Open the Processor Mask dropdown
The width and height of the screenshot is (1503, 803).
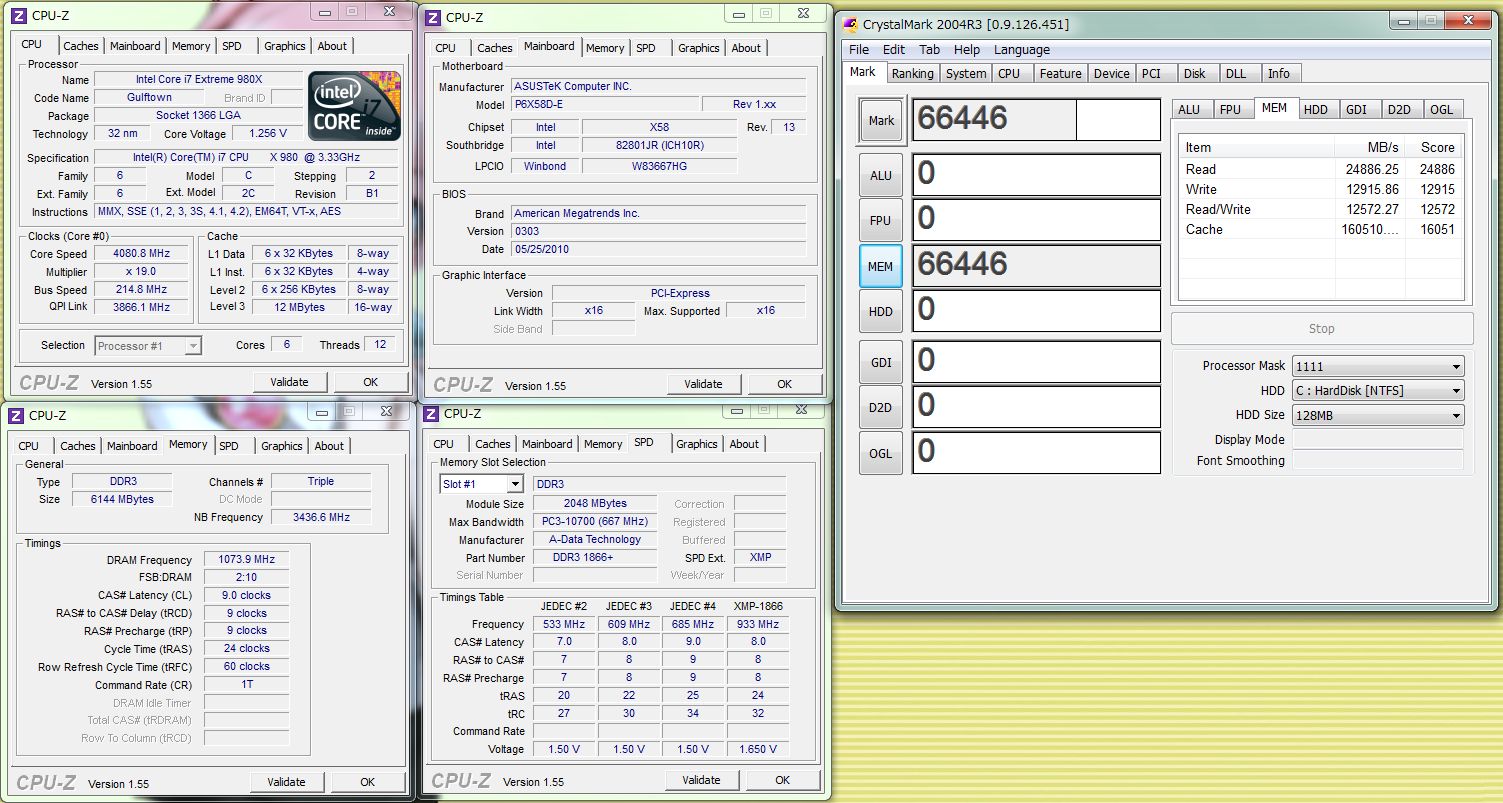1377,367
